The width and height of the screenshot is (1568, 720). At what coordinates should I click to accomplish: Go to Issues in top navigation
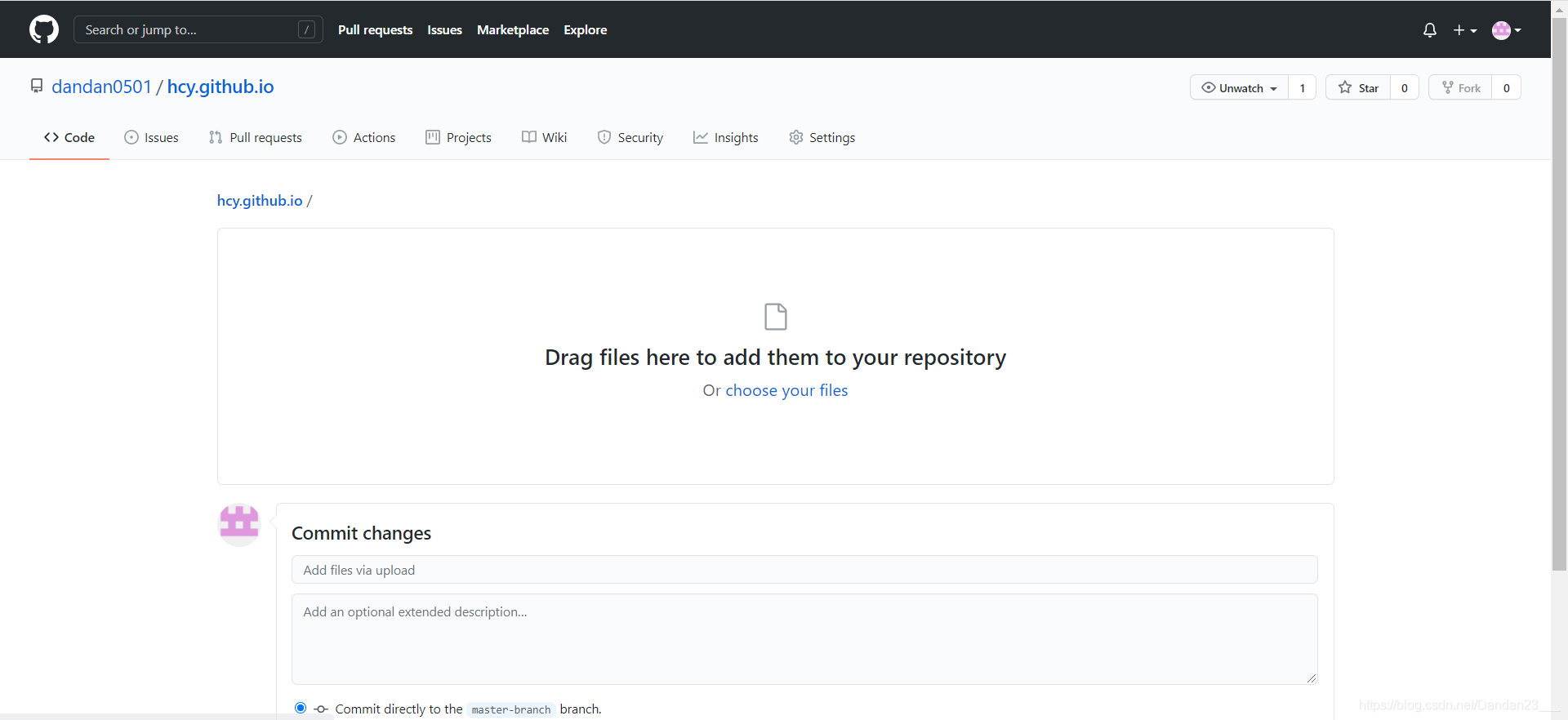click(x=444, y=29)
